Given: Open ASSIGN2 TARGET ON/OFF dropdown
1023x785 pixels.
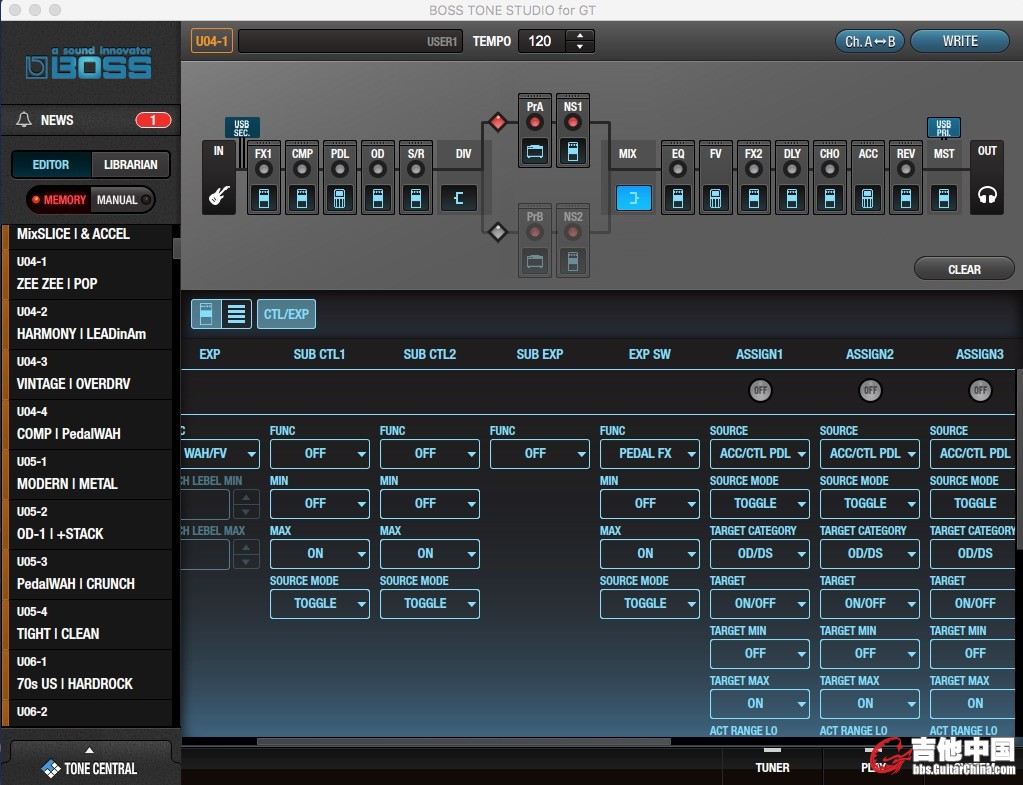Looking at the screenshot, I should pyautogui.click(x=870, y=604).
